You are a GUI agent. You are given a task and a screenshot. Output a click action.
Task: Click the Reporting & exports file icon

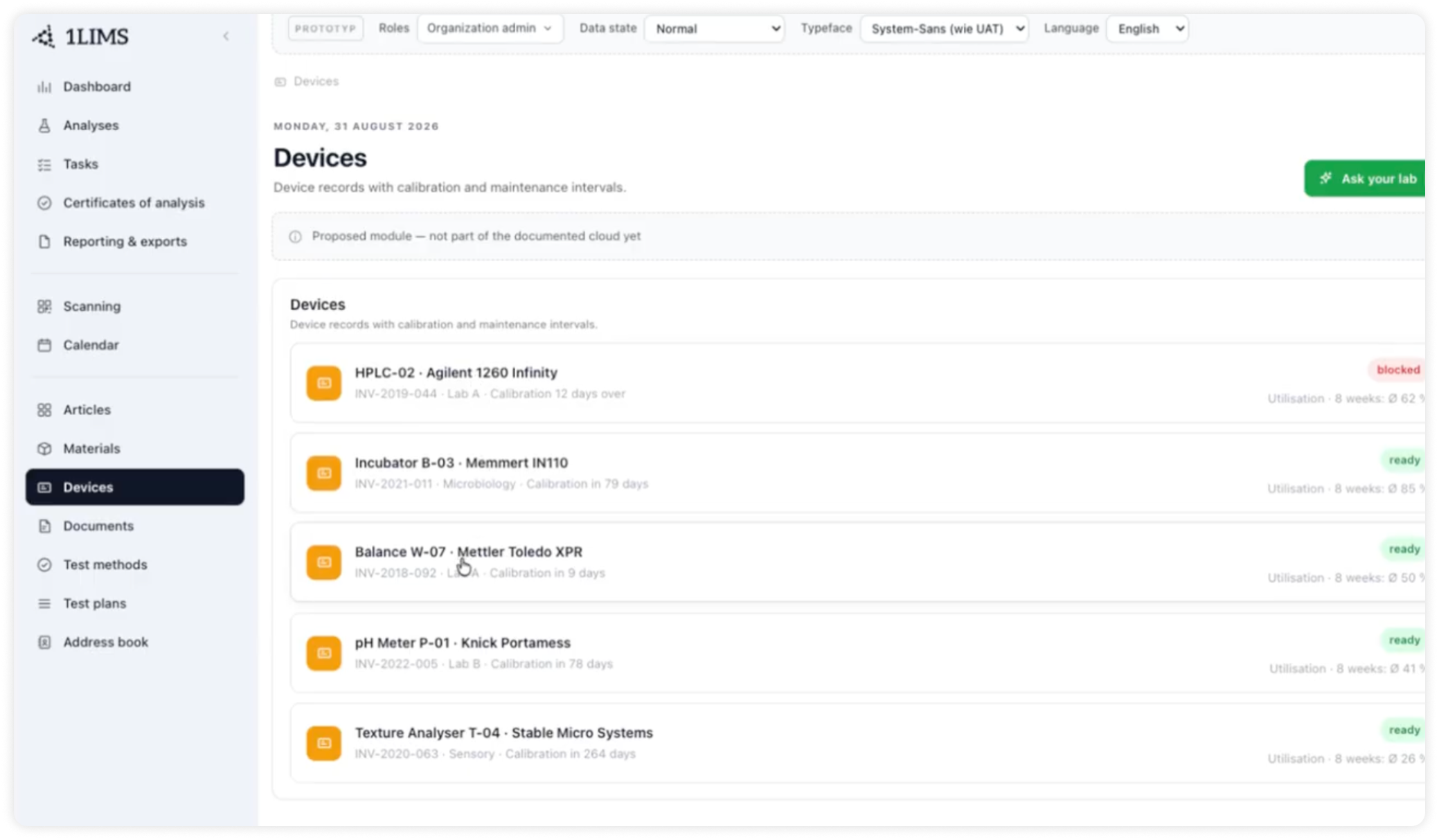pos(44,242)
